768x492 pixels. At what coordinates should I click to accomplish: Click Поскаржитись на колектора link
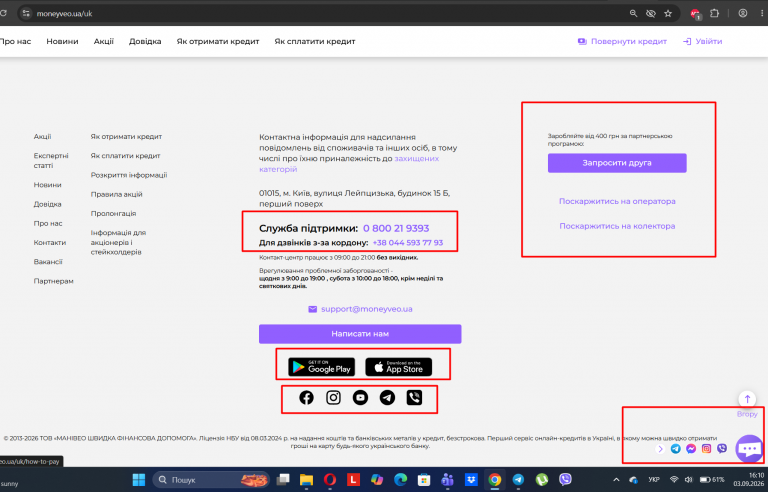click(x=617, y=226)
